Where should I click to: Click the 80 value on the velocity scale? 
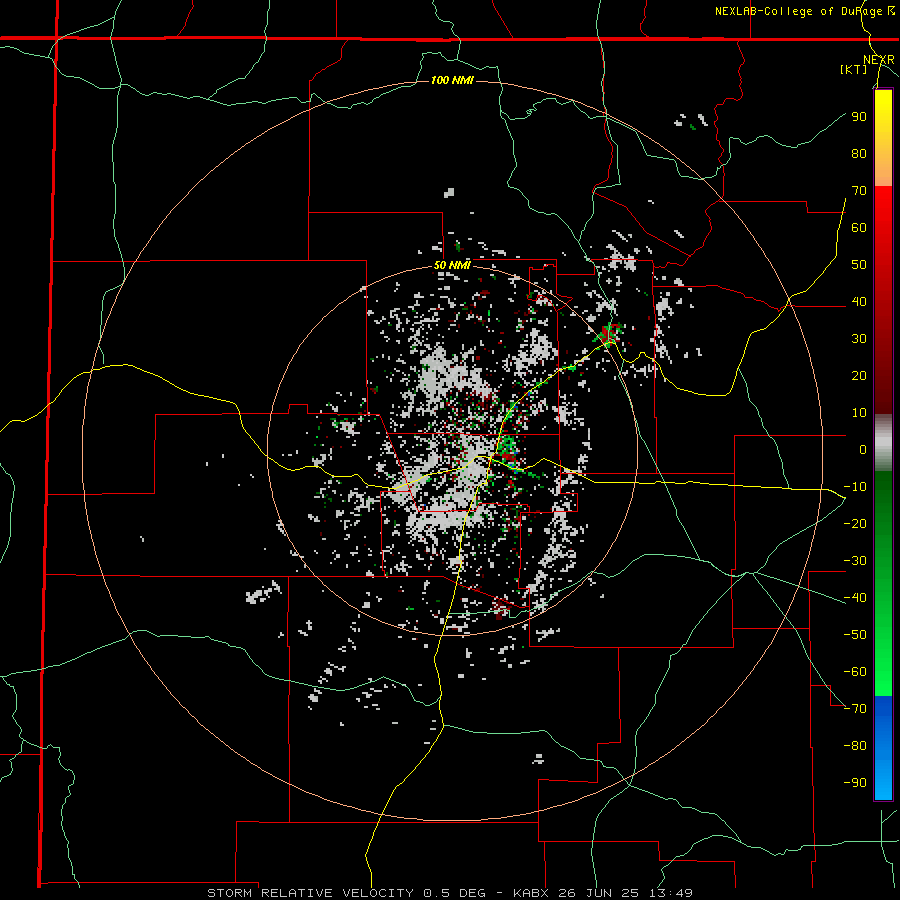859,153
